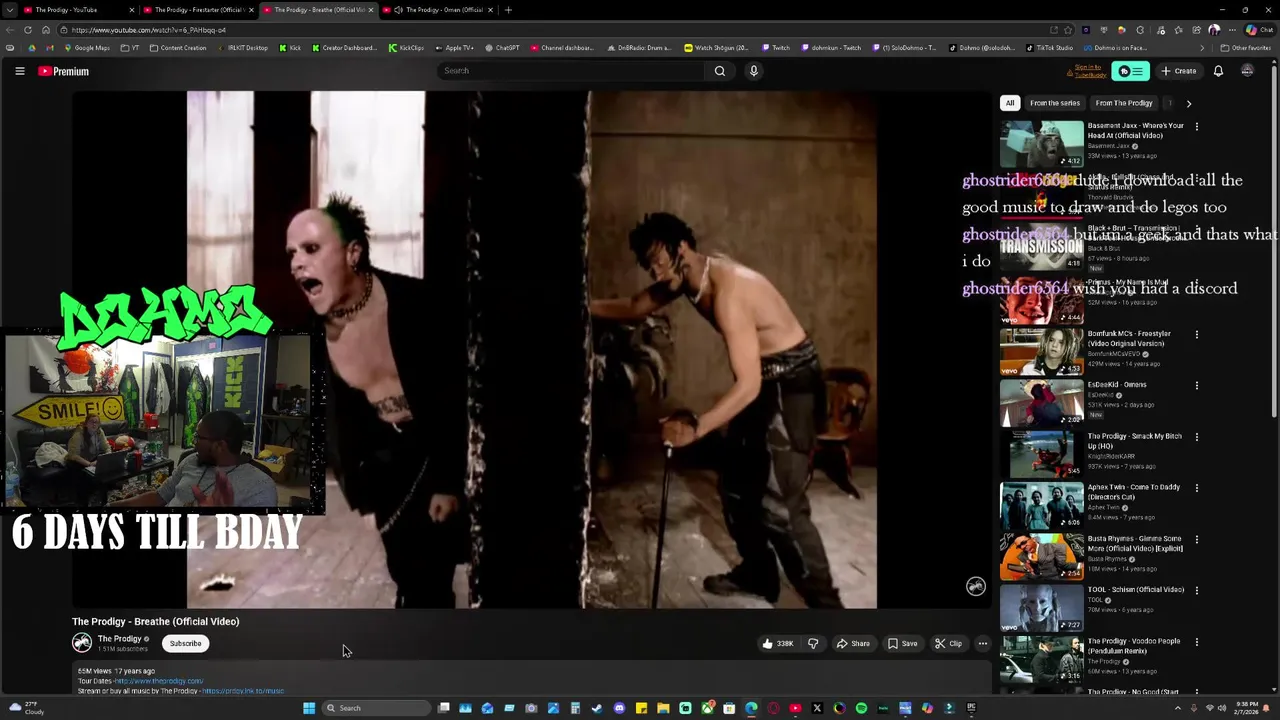Open options for Voodoo People remix
1280x720 pixels.
click(x=1196, y=642)
